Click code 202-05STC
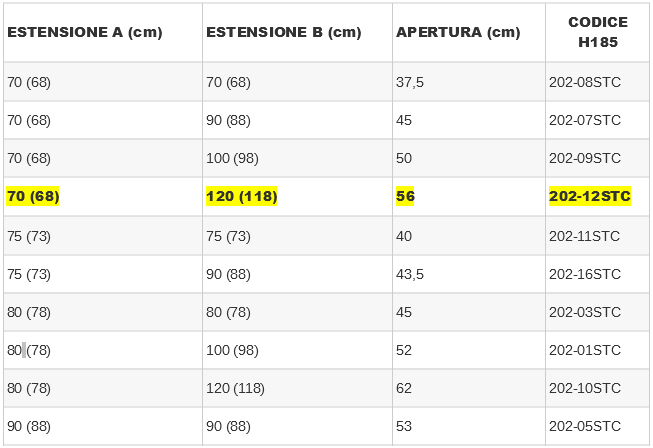Screen dimensions: 653x448 (585, 426)
